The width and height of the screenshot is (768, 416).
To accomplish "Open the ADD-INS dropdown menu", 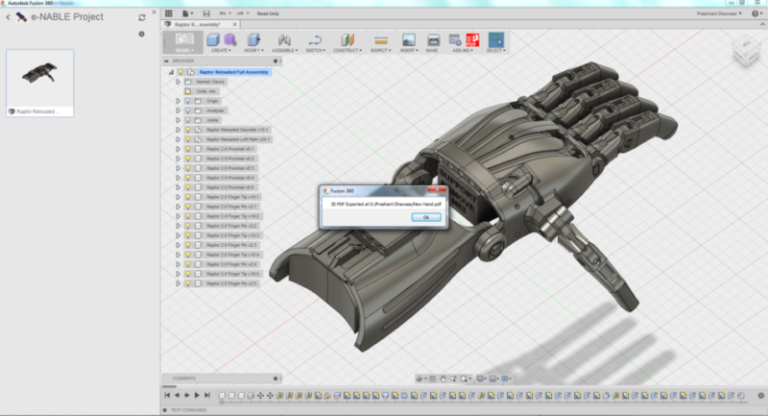I will coord(462,50).
